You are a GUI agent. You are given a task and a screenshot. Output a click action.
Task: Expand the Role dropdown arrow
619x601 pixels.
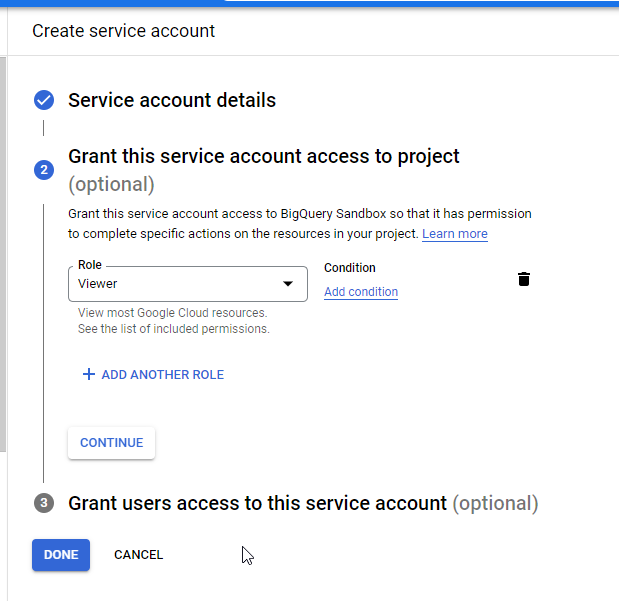tap(288, 284)
